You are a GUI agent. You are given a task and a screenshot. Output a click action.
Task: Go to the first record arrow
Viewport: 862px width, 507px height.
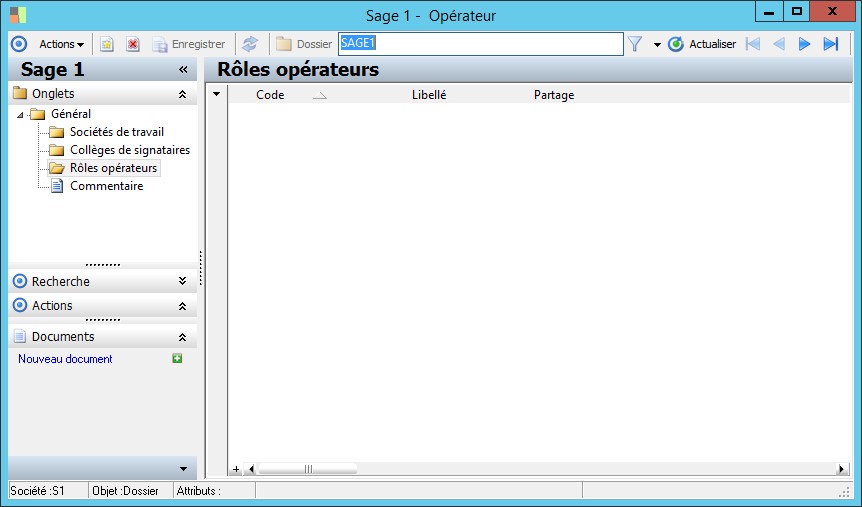click(753, 44)
